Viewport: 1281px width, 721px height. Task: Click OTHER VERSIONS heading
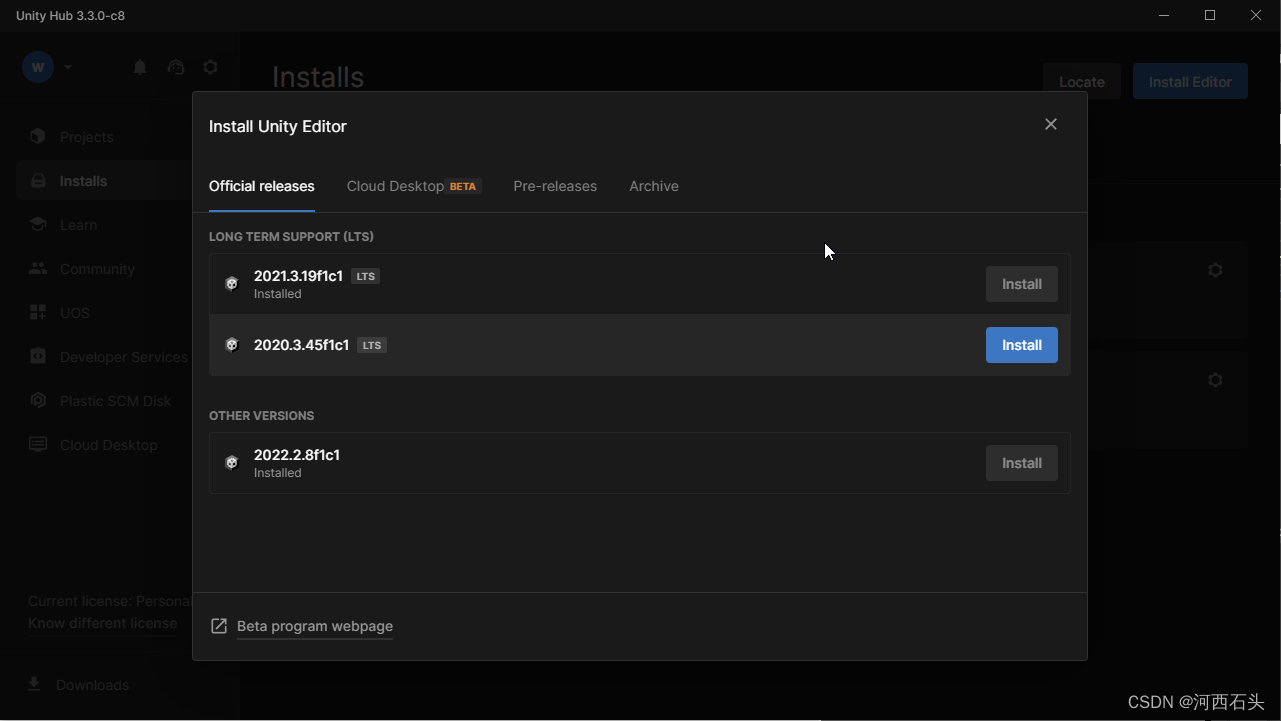(x=261, y=415)
